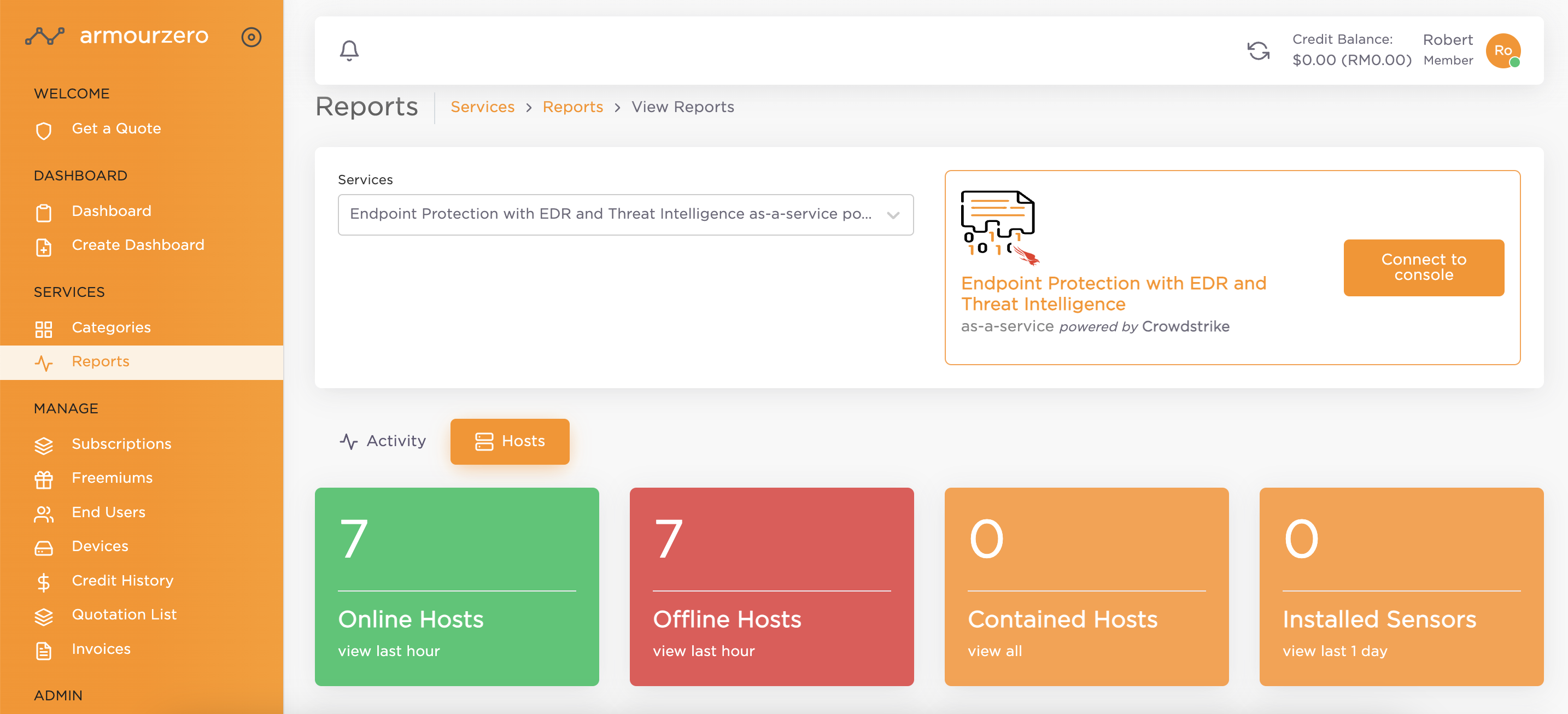Click the Services dropdown chevron arrow
Screen dimensions: 1568x714
(x=893, y=215)
